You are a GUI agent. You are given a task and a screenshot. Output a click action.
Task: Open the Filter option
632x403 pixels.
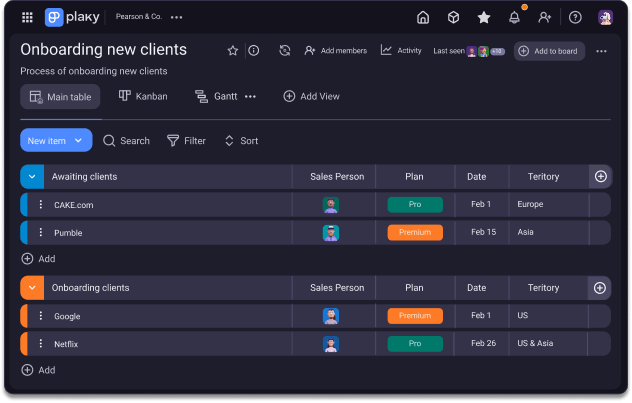pos(186,141)
